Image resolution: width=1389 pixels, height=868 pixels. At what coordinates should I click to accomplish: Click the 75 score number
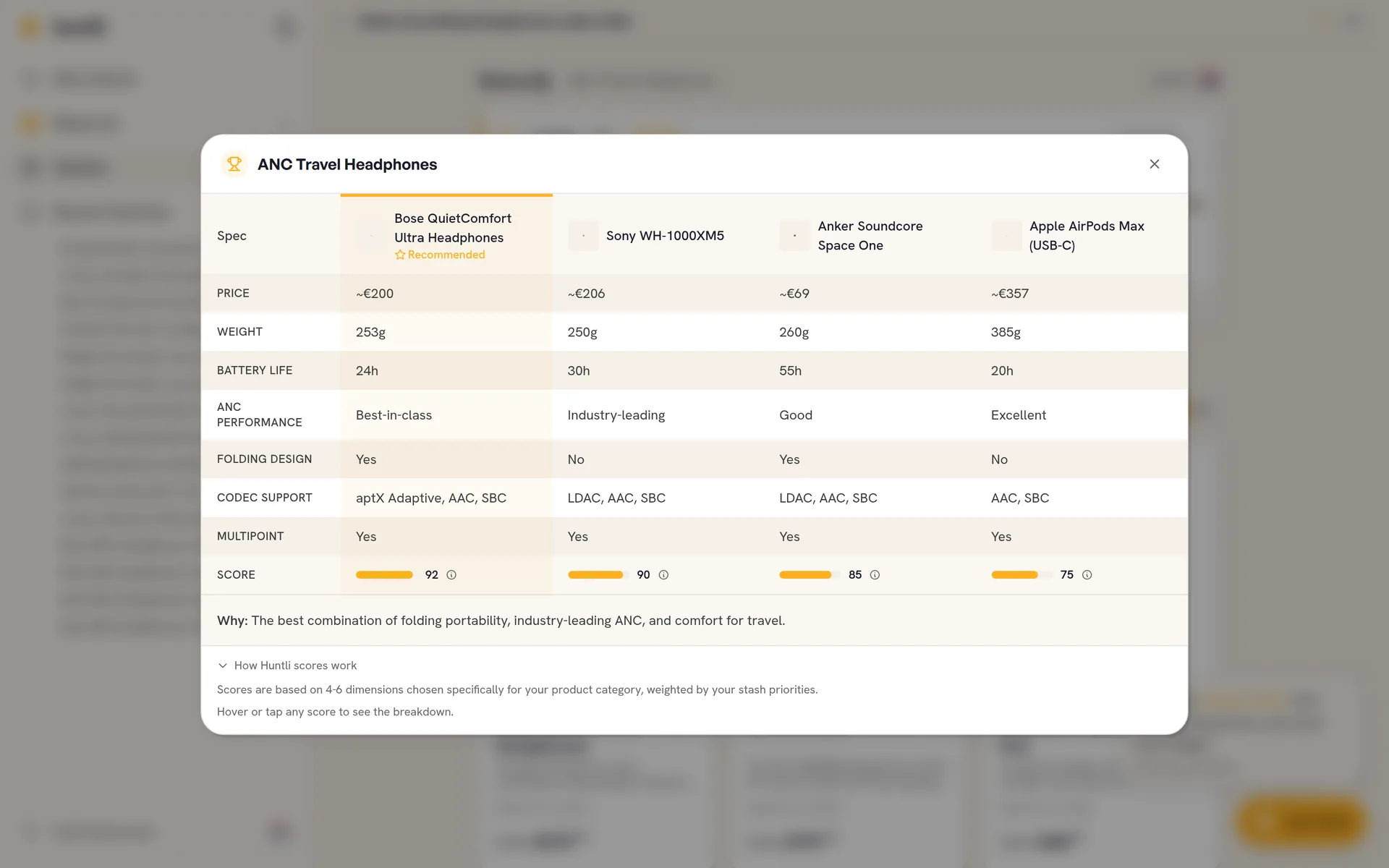pos(1067,575)
